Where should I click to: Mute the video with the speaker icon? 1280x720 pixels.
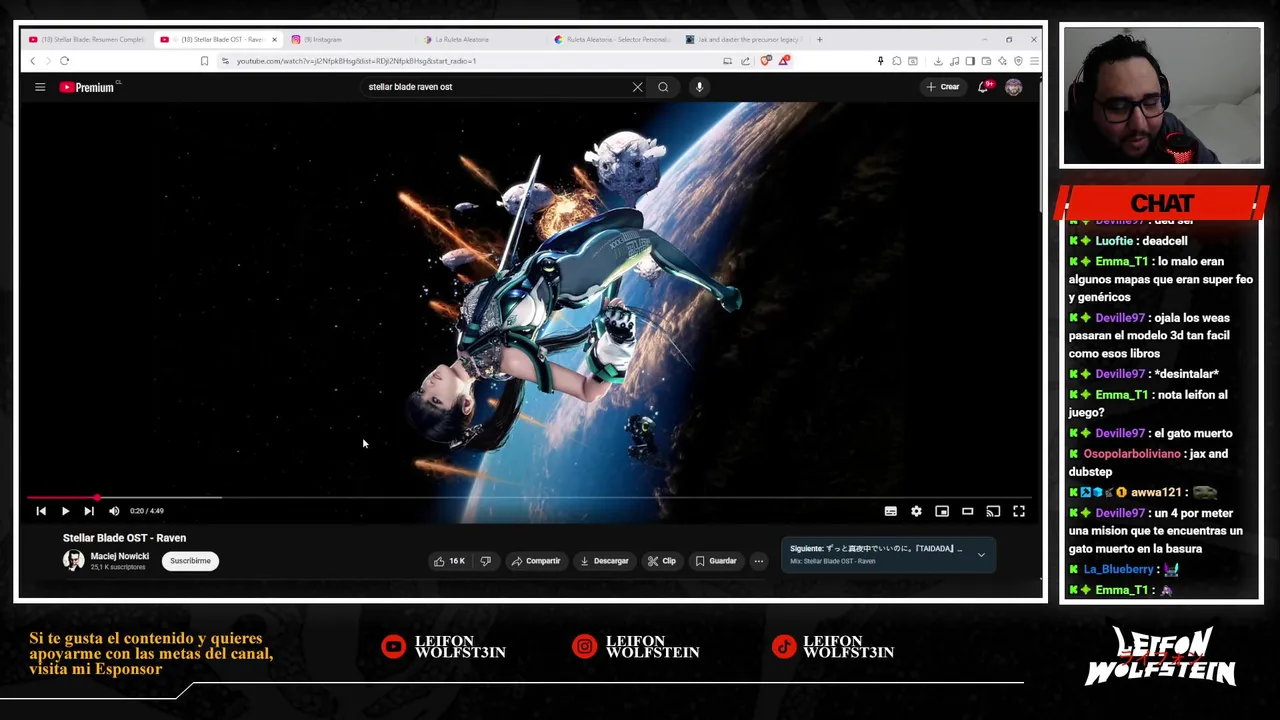click(114, 511)
